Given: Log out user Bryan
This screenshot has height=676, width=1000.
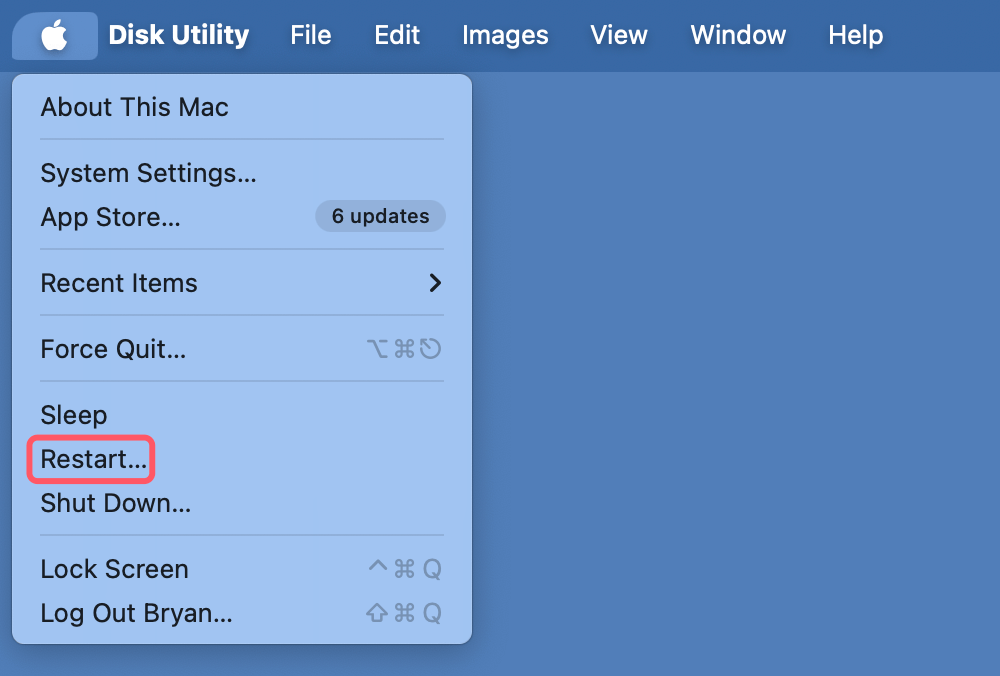Looking at the screenshot, I should 136,613.
